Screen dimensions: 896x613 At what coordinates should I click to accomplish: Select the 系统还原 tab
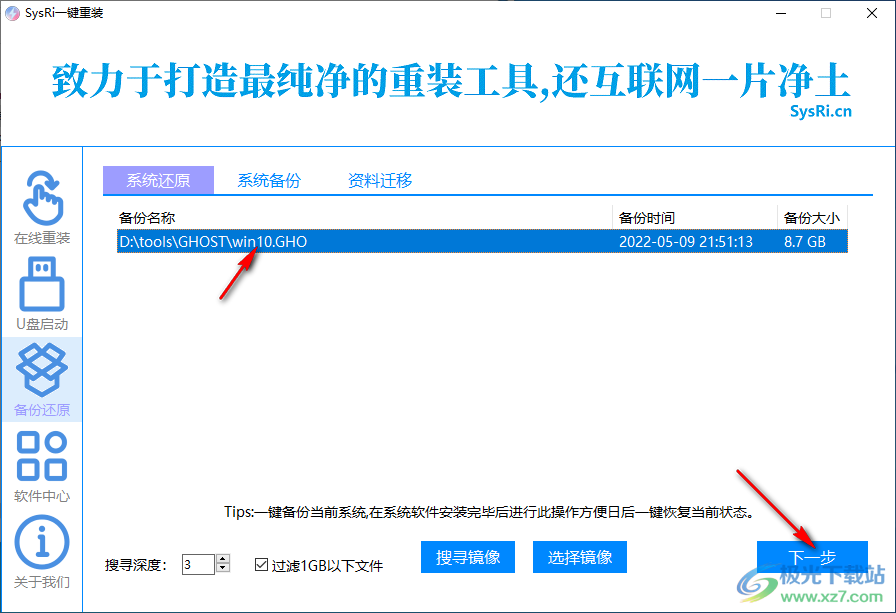point(158,180)
